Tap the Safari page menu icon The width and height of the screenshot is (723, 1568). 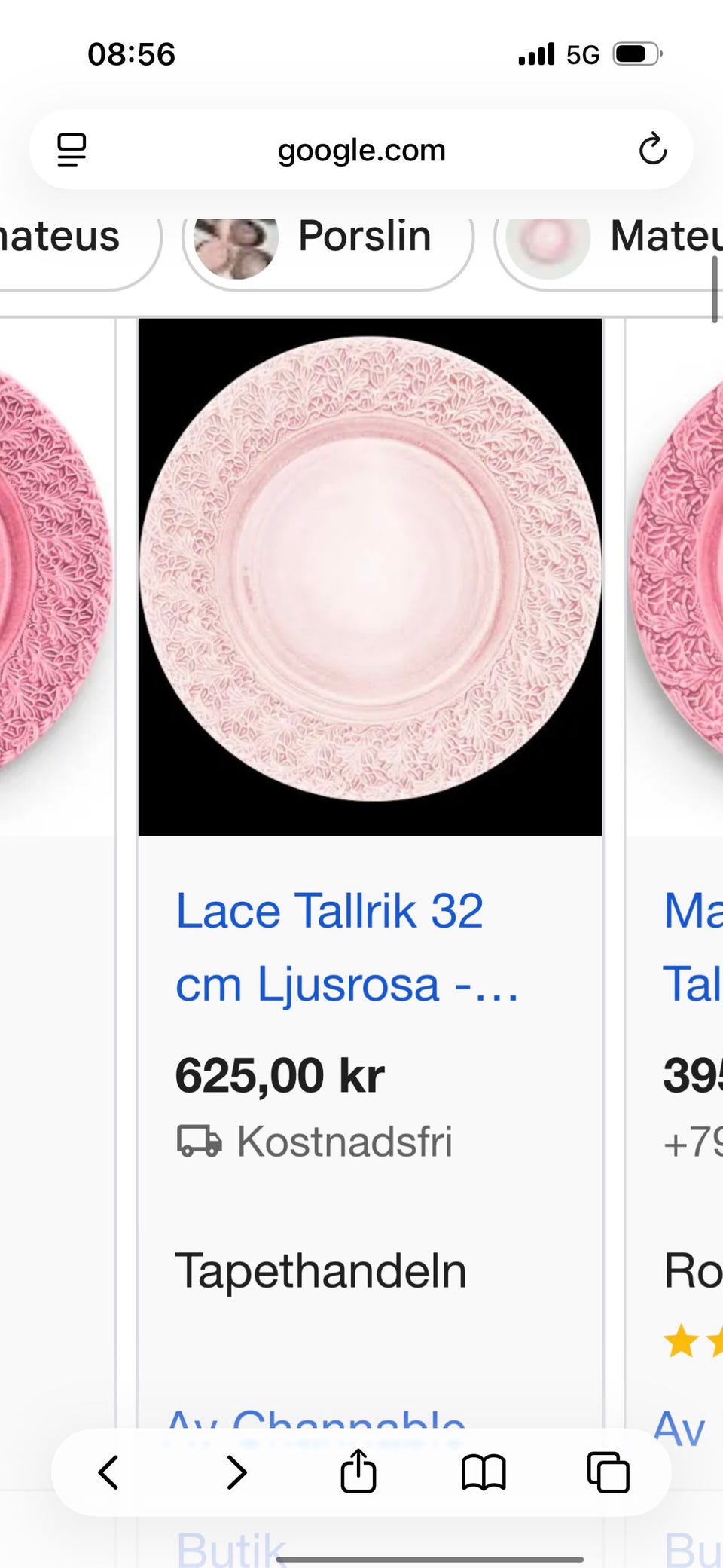tap(72, 149)
